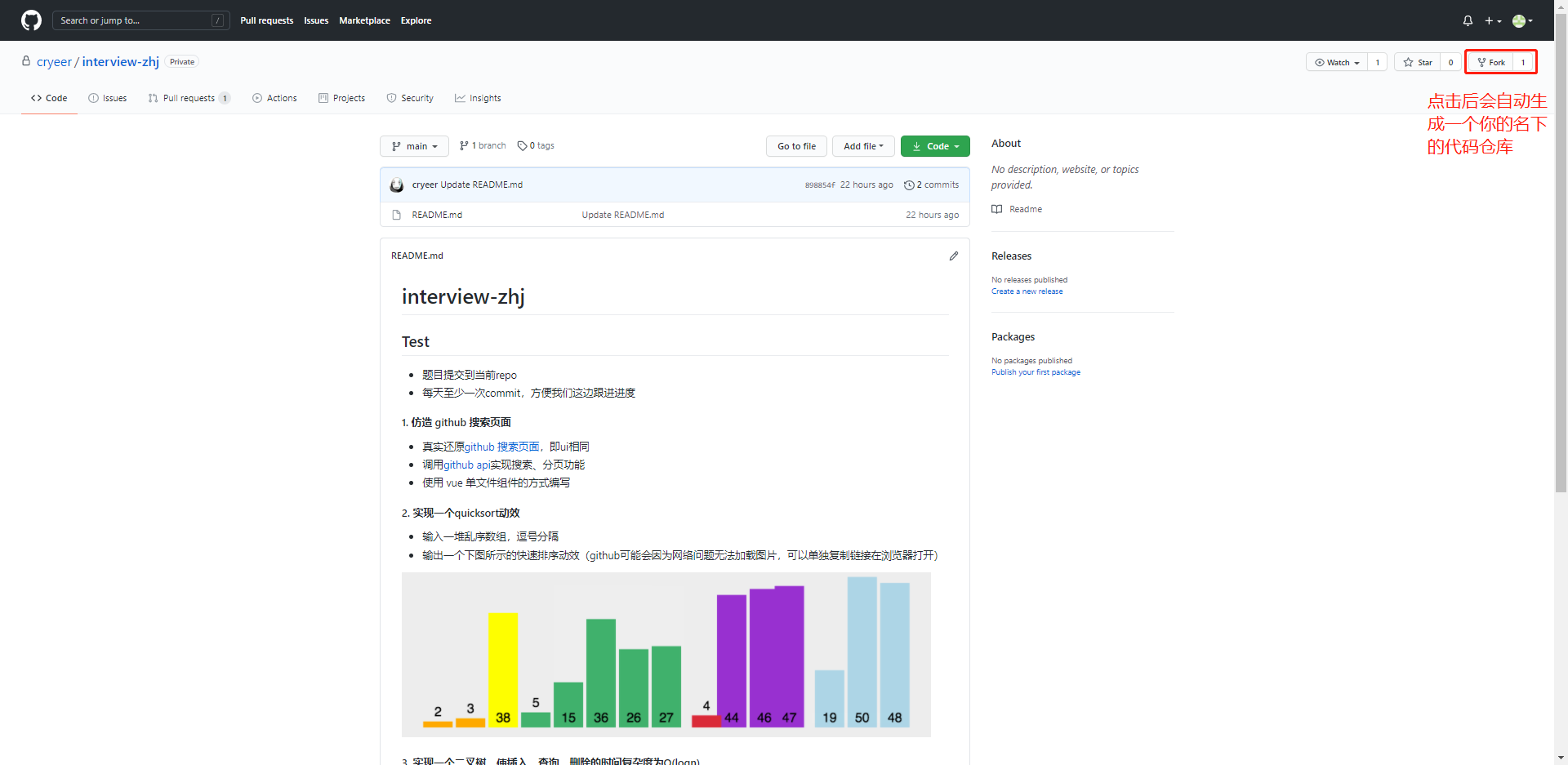Switch to the repository Issues tab

point(107,98)
